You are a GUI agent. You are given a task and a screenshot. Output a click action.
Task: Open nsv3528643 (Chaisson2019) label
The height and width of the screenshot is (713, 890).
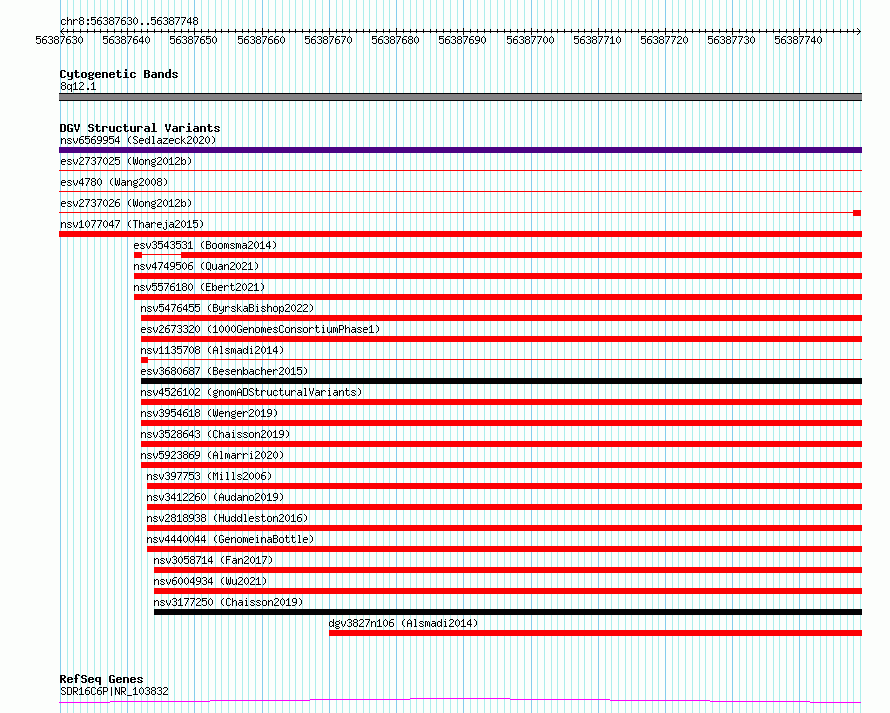click(x=215, y=434)
